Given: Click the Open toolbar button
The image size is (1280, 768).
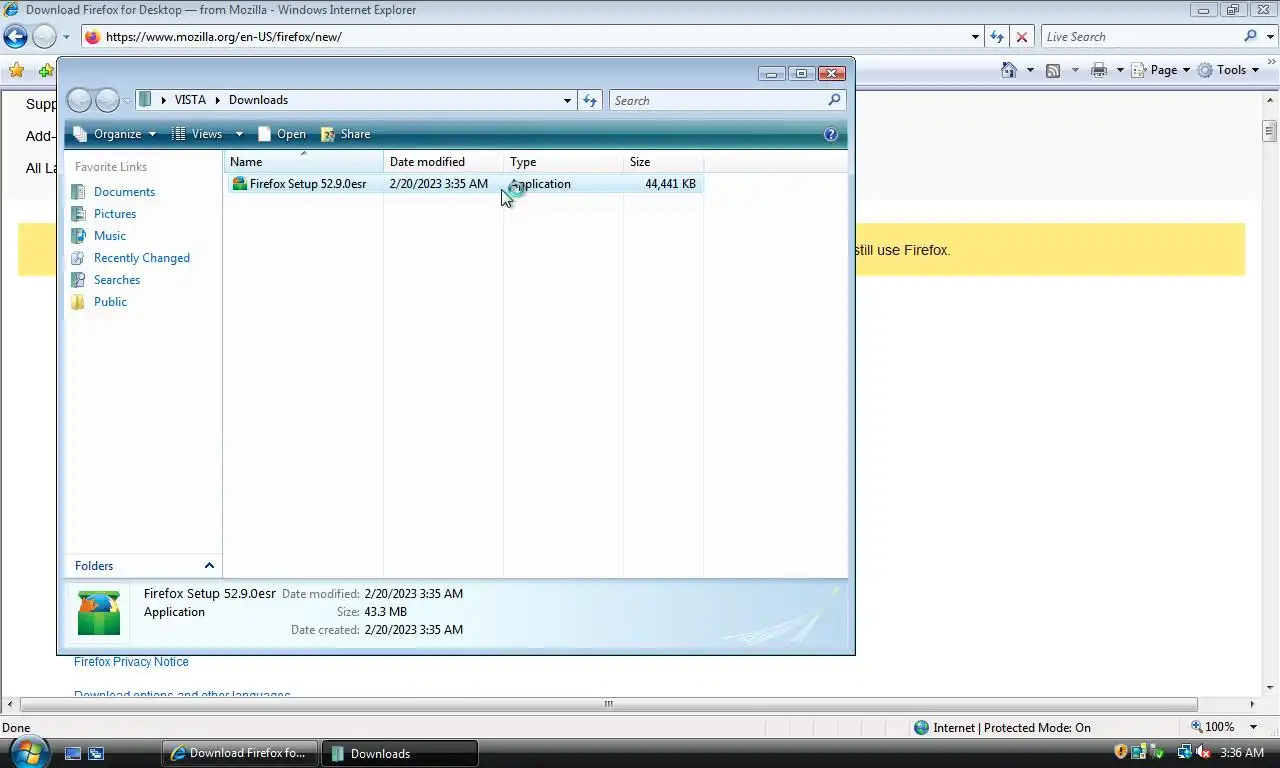Looking at the screenshot, I should point(281,134).
